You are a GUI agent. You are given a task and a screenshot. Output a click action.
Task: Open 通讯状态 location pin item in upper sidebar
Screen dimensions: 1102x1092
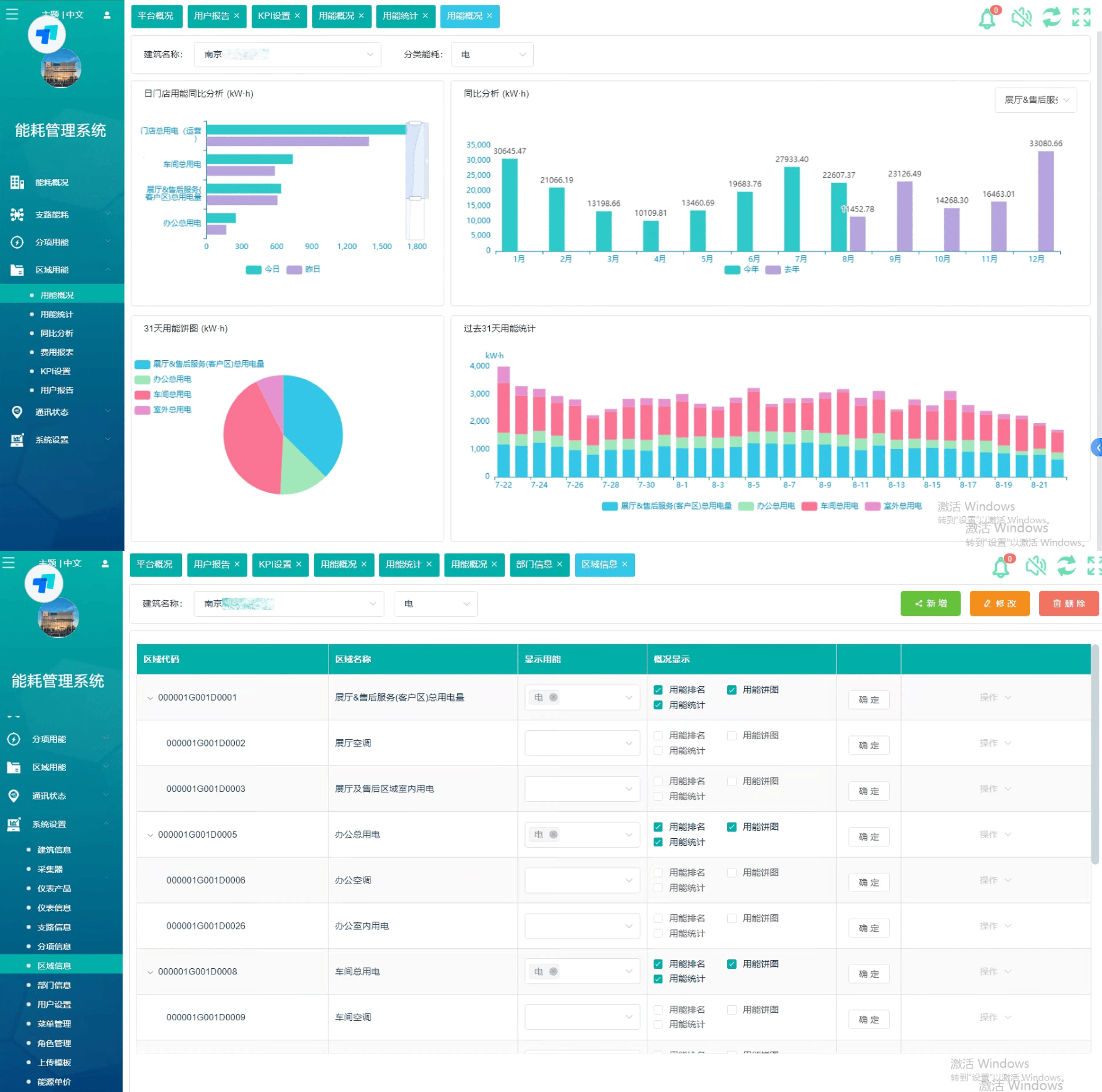point(51,412)
